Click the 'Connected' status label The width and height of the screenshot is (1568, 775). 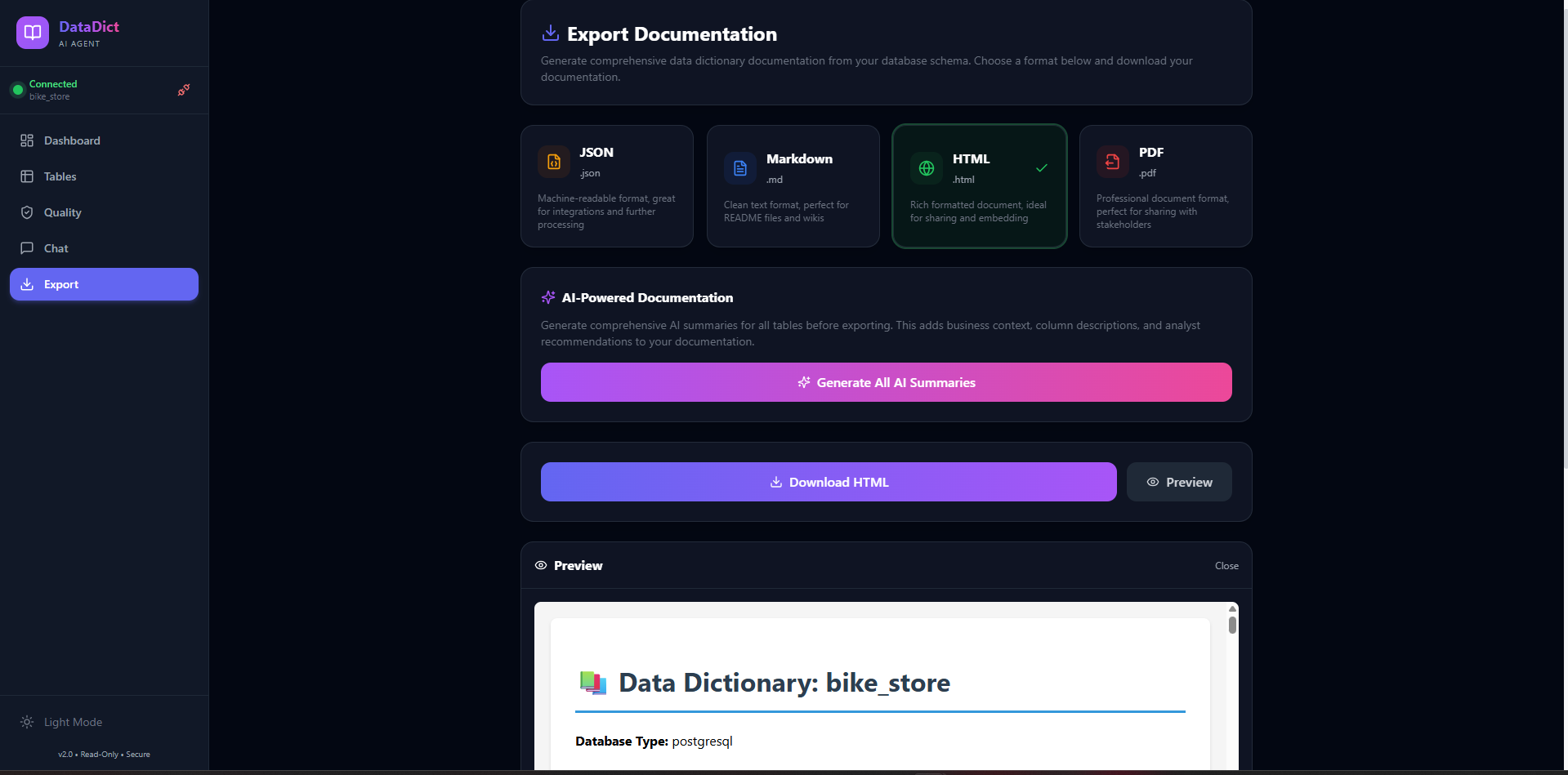pos(53,84)
